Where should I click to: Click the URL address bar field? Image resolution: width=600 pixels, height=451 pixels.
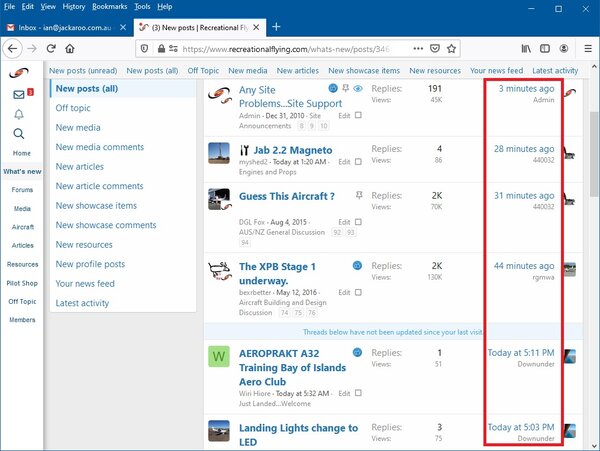click(280, 48)
